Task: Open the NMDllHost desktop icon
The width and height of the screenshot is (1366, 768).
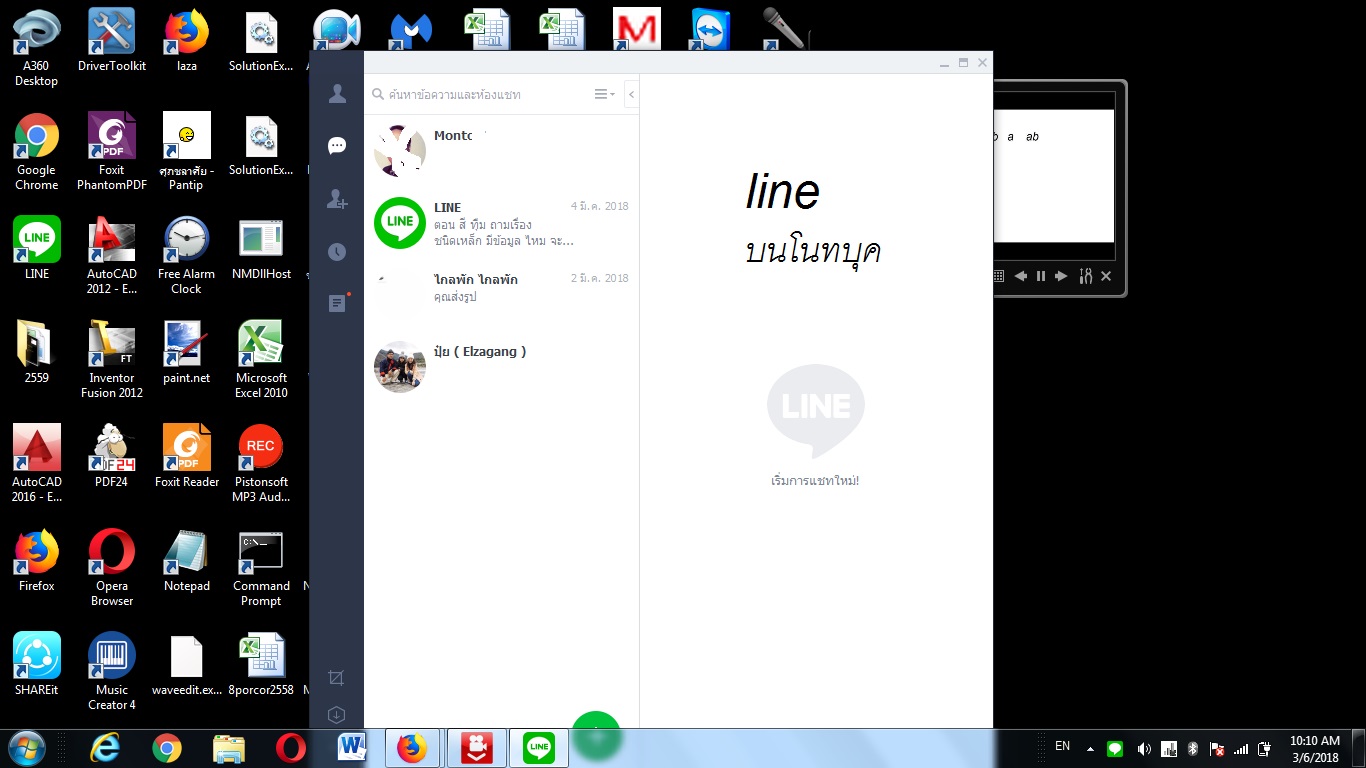Action: point(261,248)
